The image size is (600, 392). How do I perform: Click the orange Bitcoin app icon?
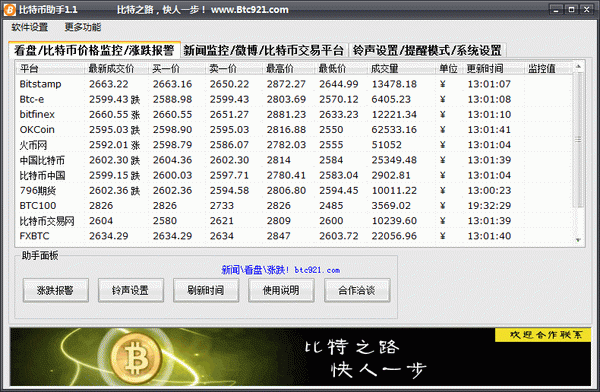[10, 10]
